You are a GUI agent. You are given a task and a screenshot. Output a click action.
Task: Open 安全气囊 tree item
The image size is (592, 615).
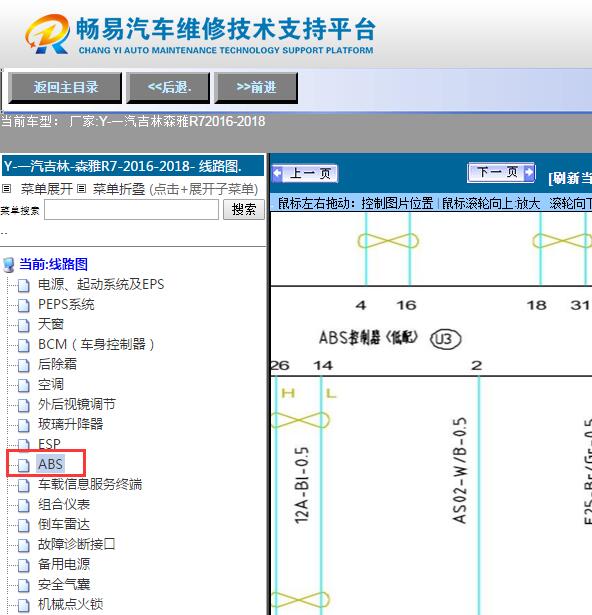coord(64,584)
